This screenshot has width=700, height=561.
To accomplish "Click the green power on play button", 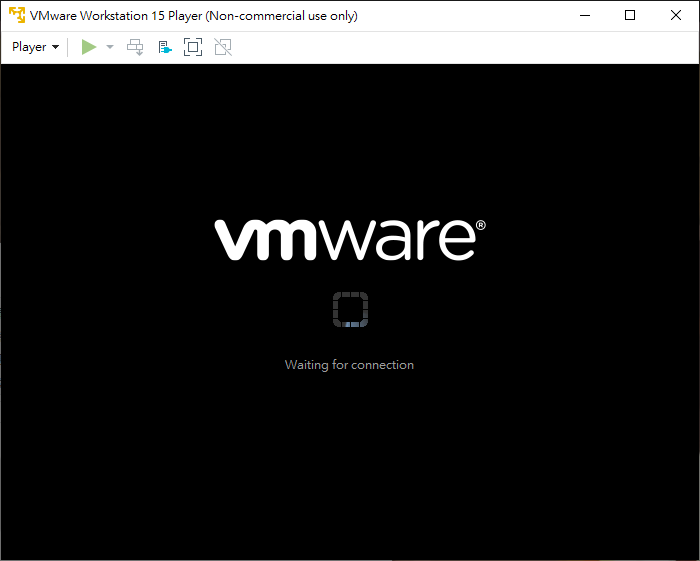I will click(89, 47).
